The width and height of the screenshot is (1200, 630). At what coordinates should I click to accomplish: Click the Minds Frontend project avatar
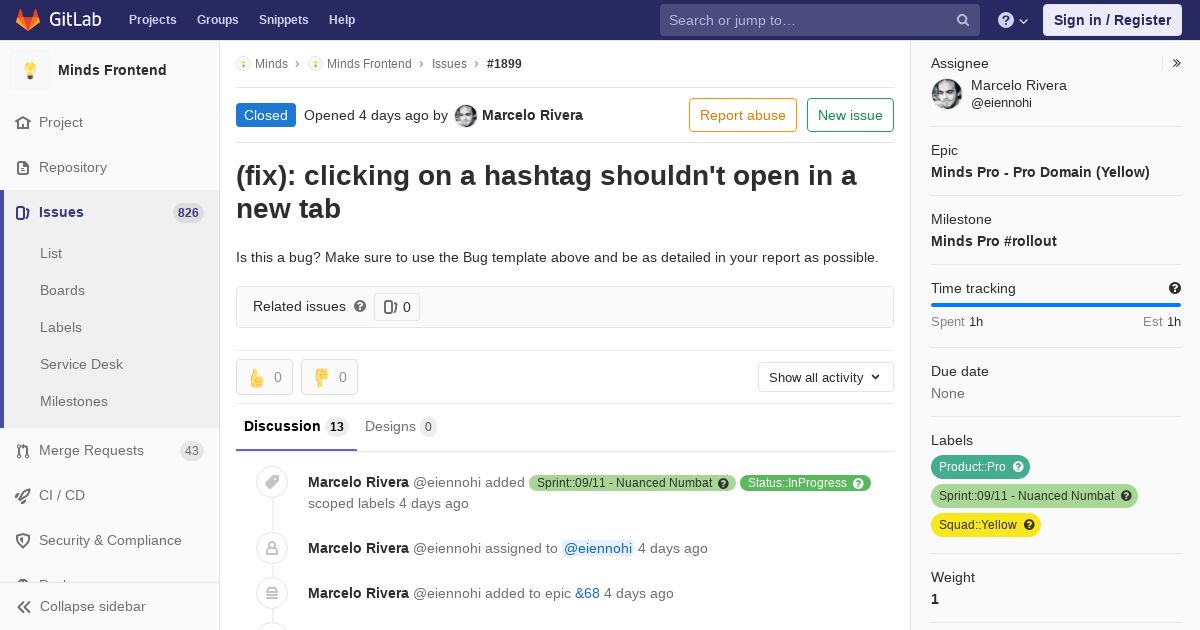[30, 70]
